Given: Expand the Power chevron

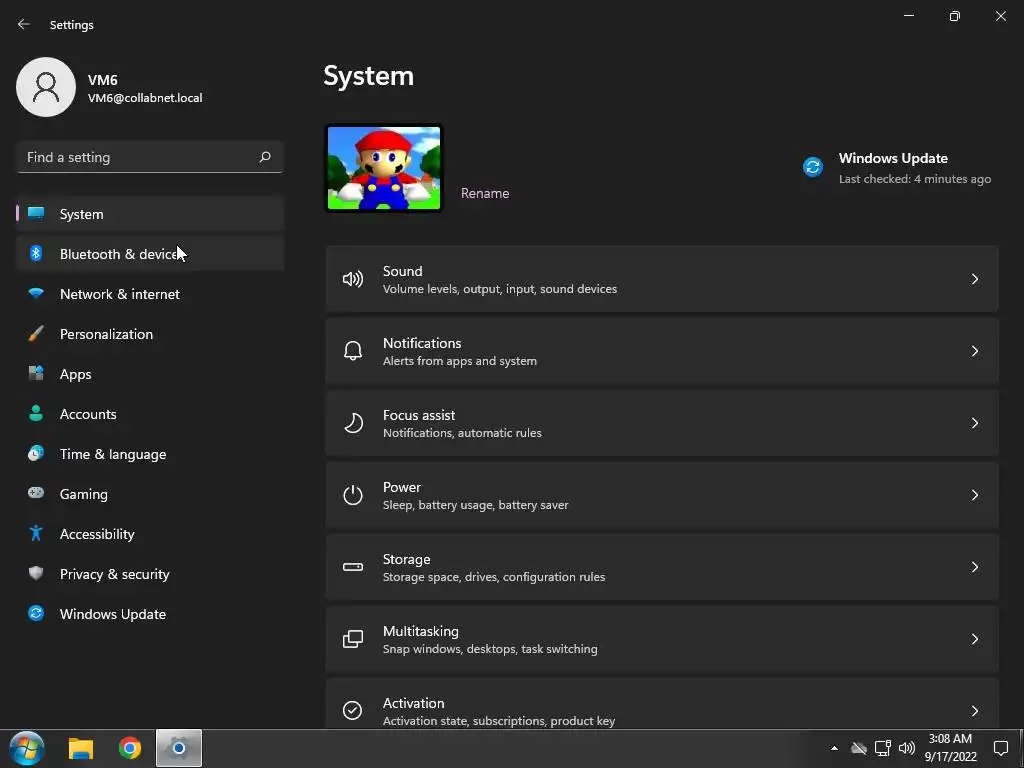Looking at the screenshot, I should [x=974, y=495].
